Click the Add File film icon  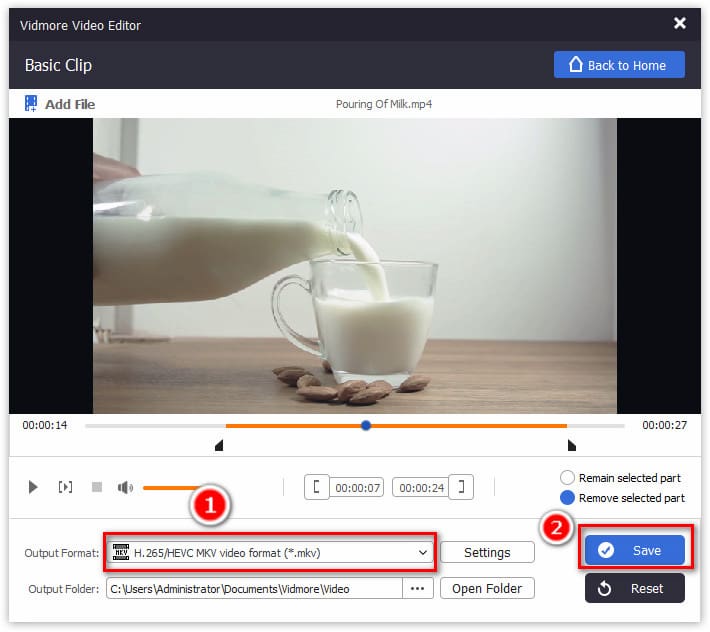tap(31, 104)
